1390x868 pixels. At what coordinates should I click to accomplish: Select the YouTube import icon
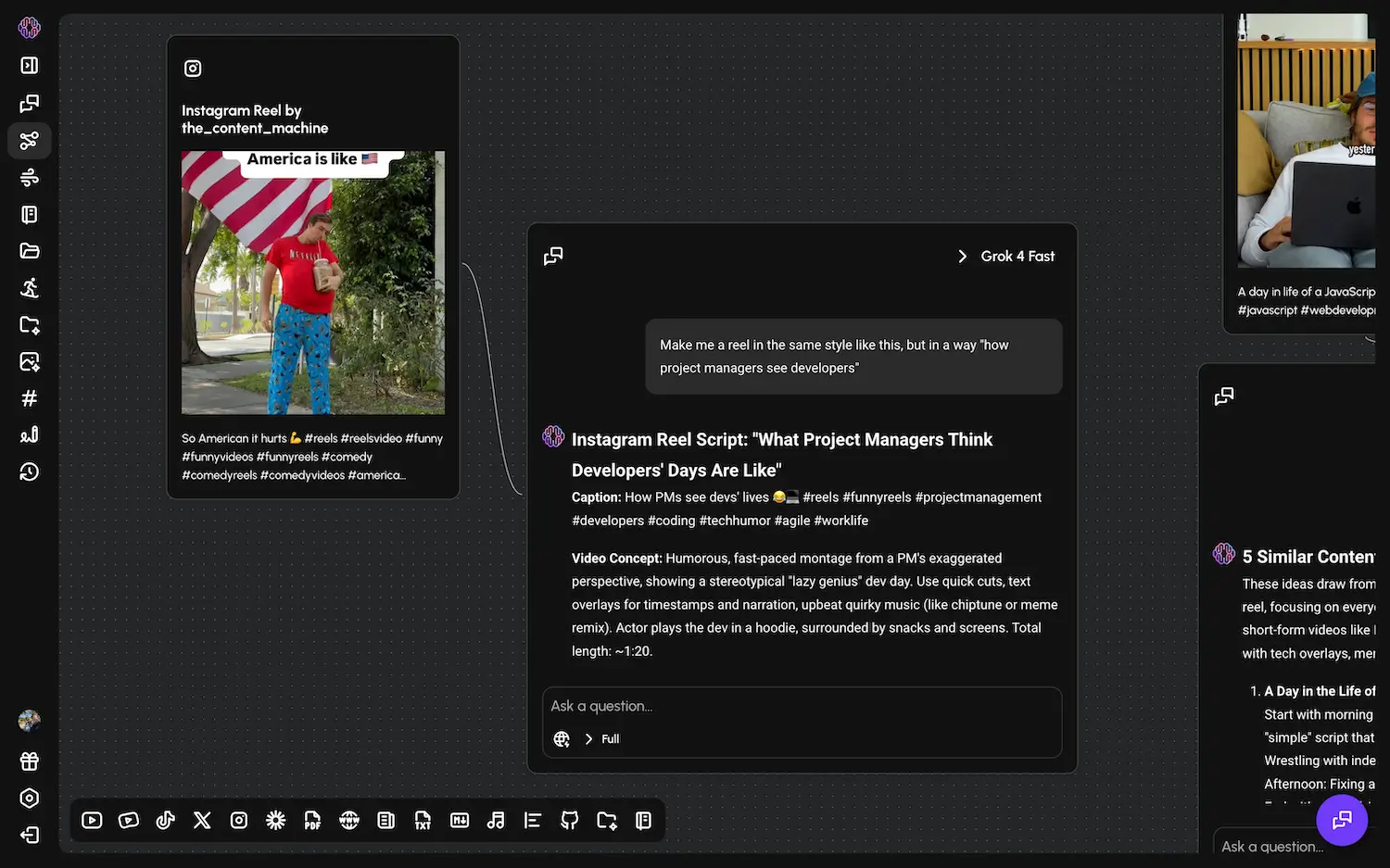click(x=92, y=820)
